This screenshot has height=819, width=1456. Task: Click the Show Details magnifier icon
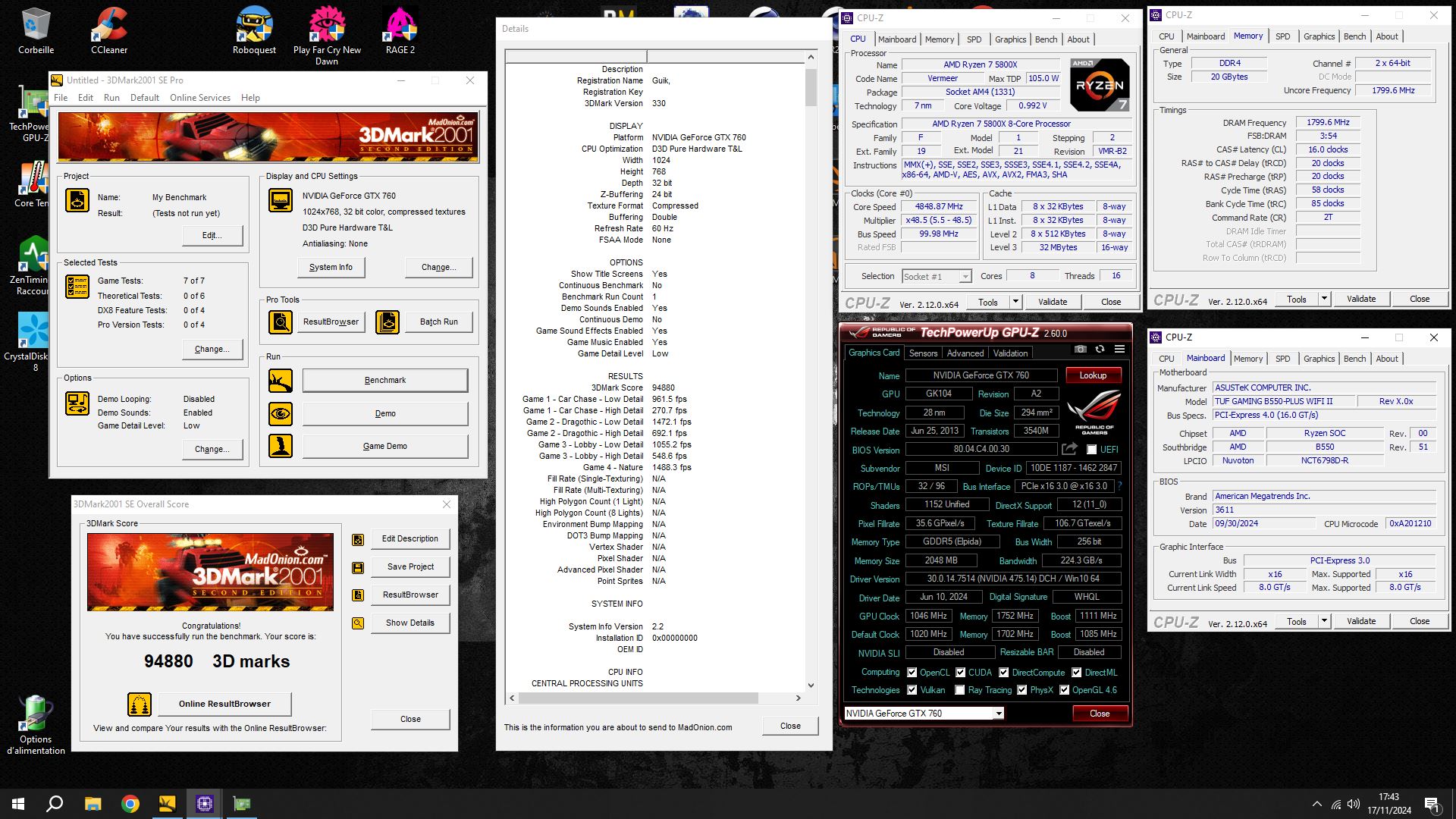click(358, 623)
